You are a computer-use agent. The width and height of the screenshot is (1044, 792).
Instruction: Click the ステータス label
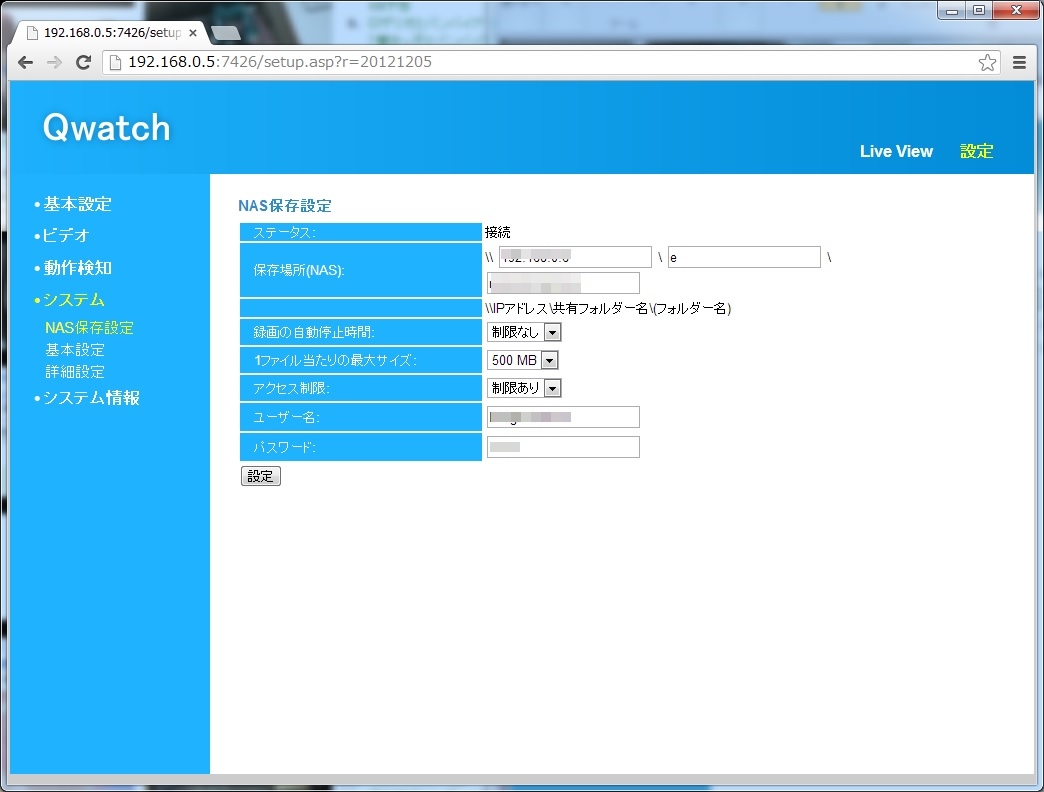(x=284, y=232)
